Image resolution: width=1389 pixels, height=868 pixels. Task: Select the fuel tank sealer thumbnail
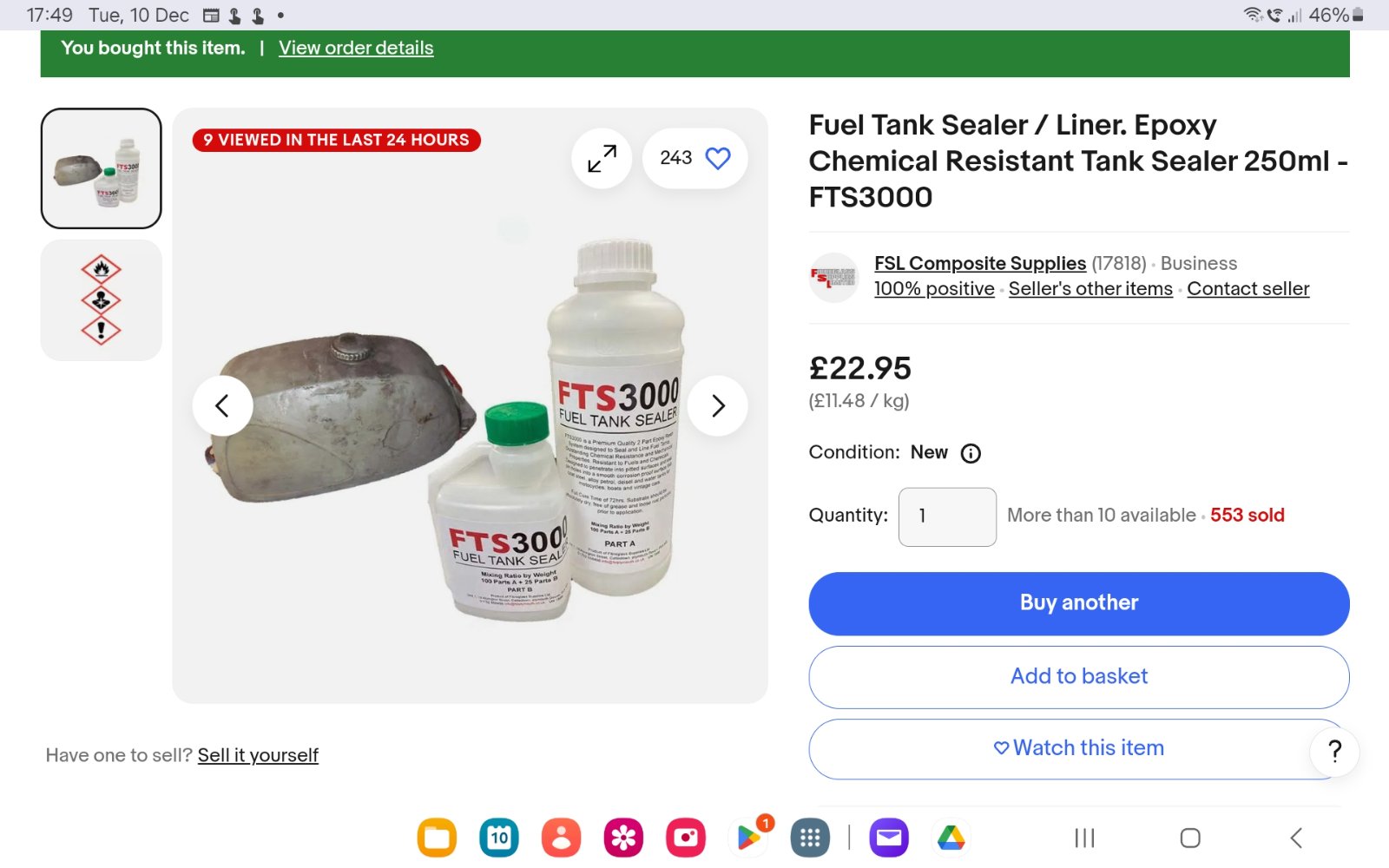pyautogui.click(x=102, y=168)
